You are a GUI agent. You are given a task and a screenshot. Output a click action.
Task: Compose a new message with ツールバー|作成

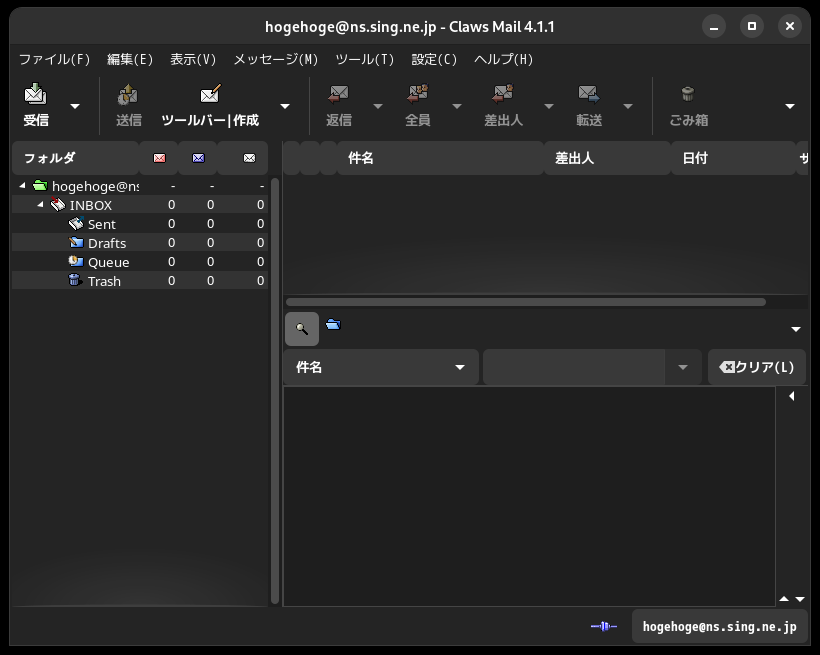[x=210, y=105]
